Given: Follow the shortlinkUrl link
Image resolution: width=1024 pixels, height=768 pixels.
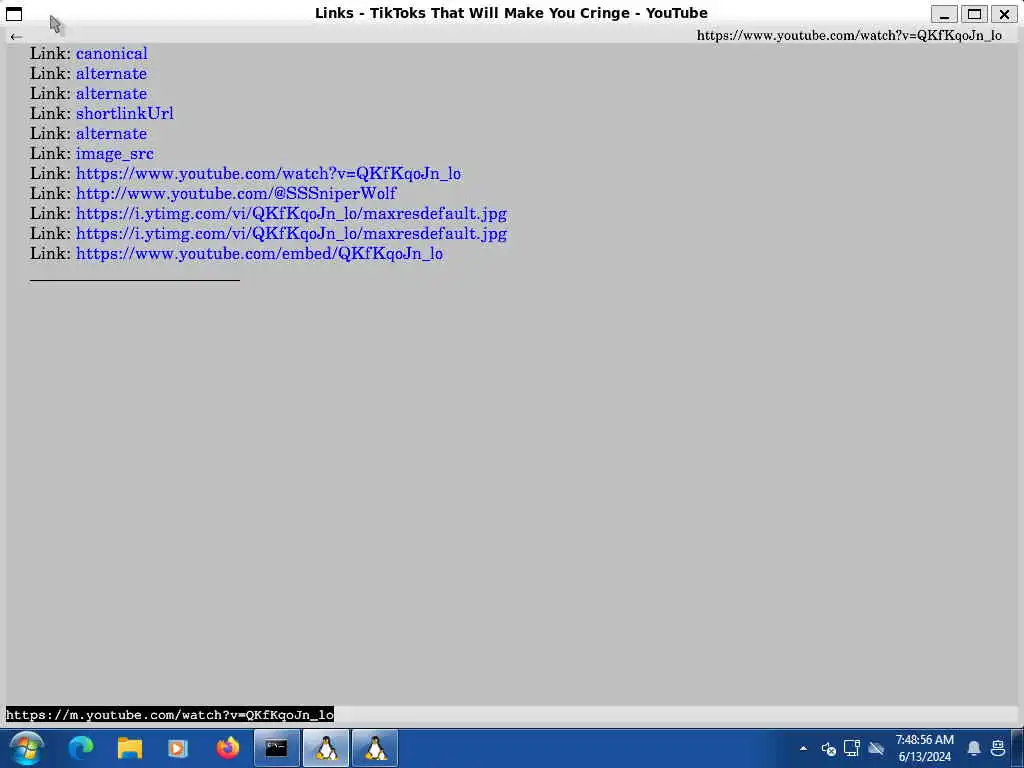Looking at the screenshot, I should 125,114.
